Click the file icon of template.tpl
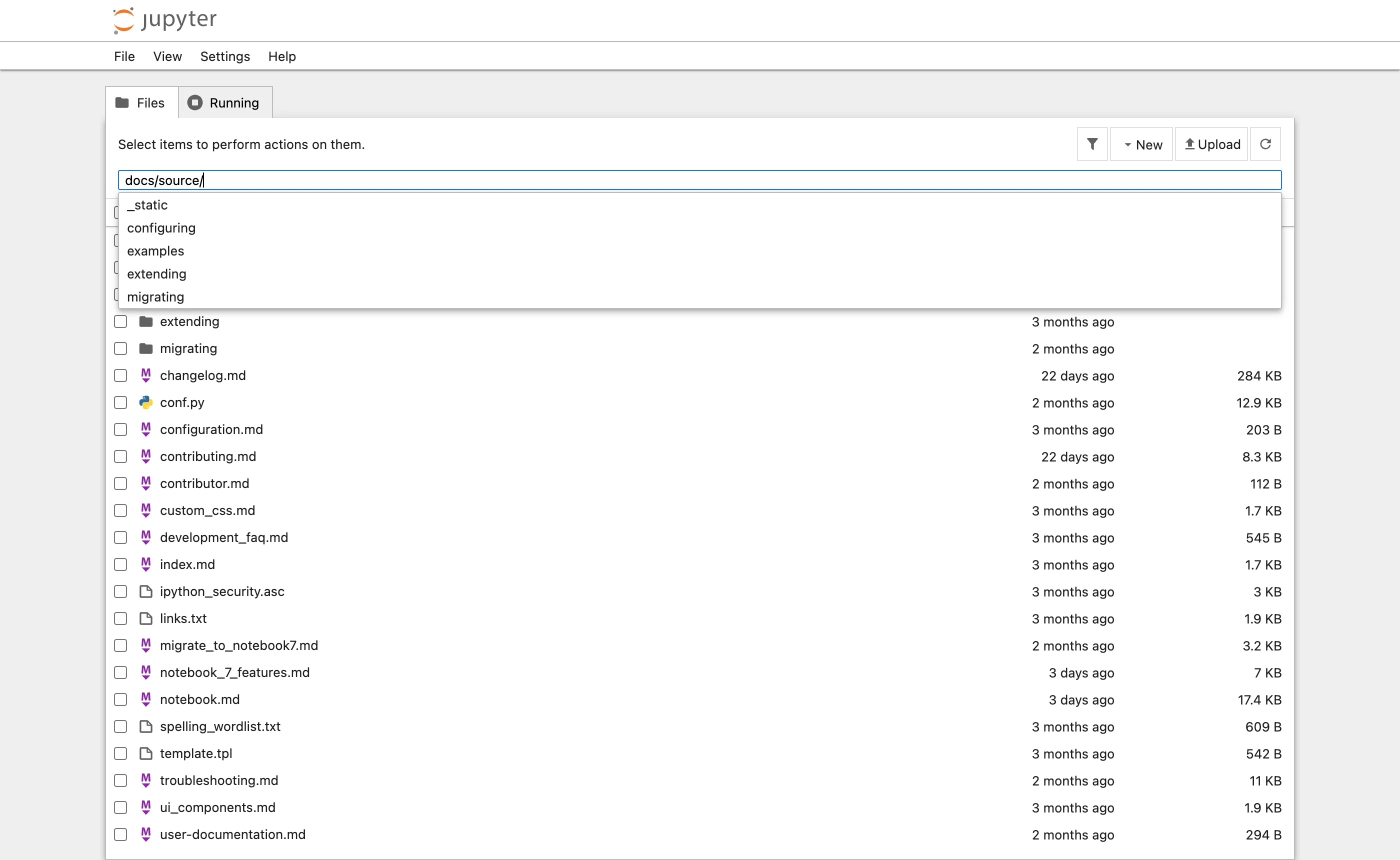 [x=146, y=753]
